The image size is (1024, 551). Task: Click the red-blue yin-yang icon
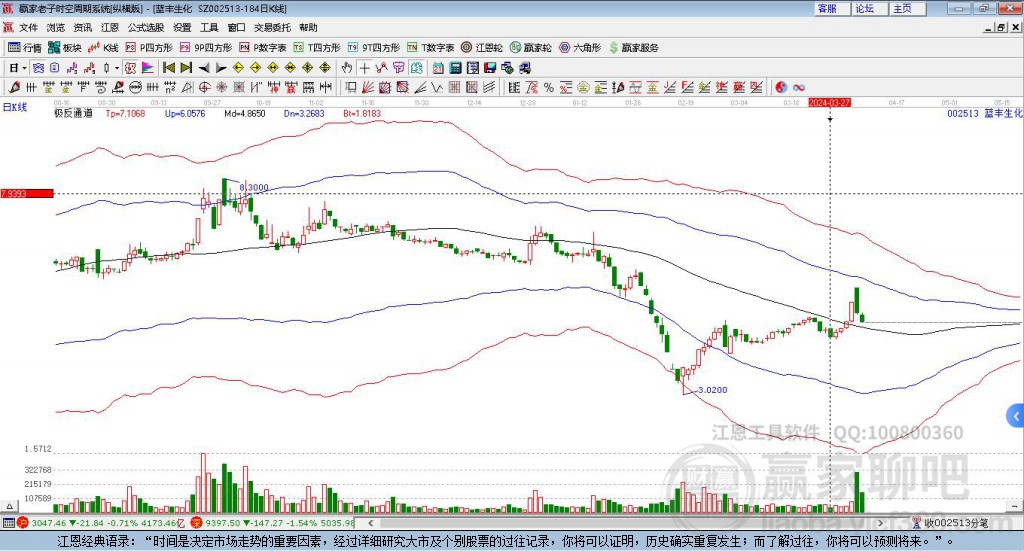pyautogui.click(x=781, y=87)
